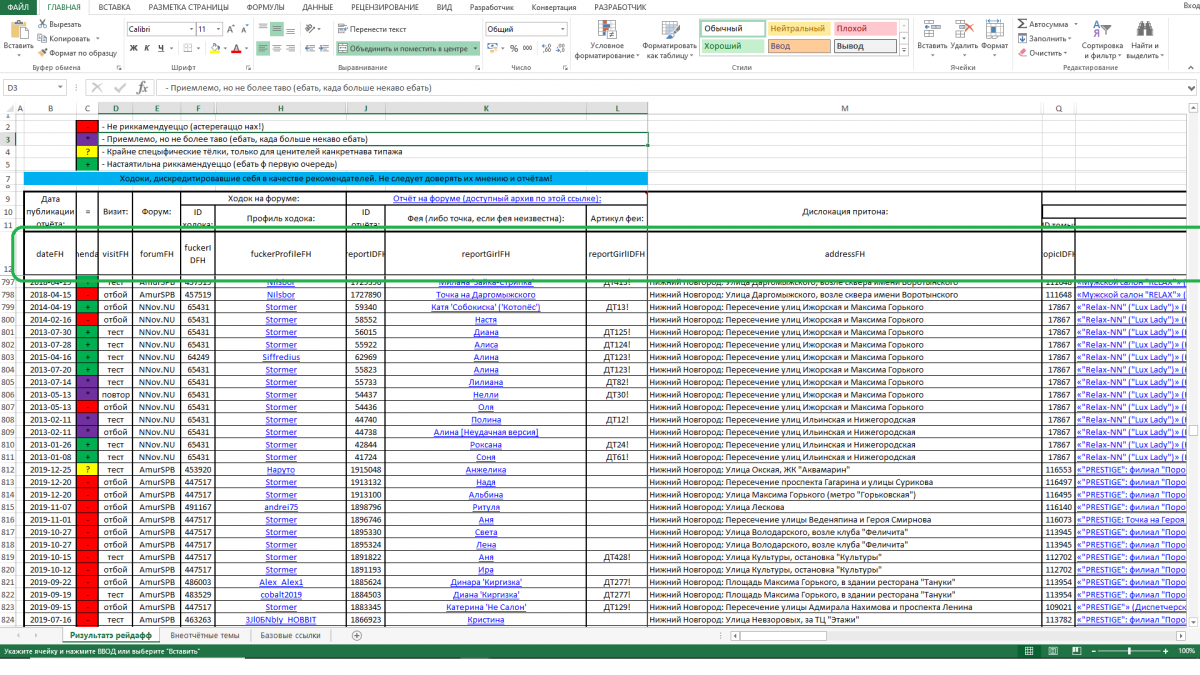Toggle bold formatting (Ж)

[x=133, y=47]
